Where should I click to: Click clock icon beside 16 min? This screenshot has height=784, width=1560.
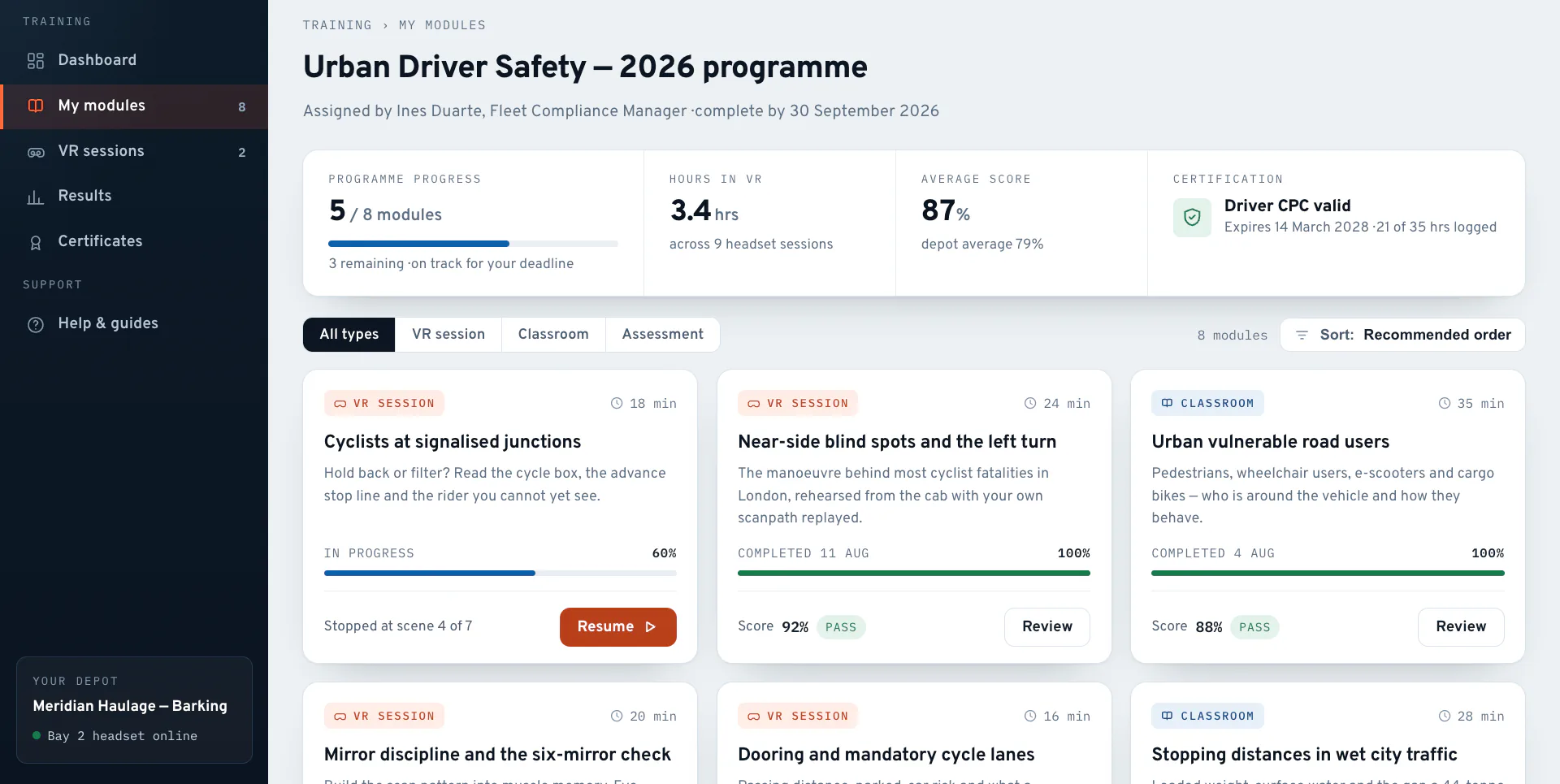click(1030, 716)
